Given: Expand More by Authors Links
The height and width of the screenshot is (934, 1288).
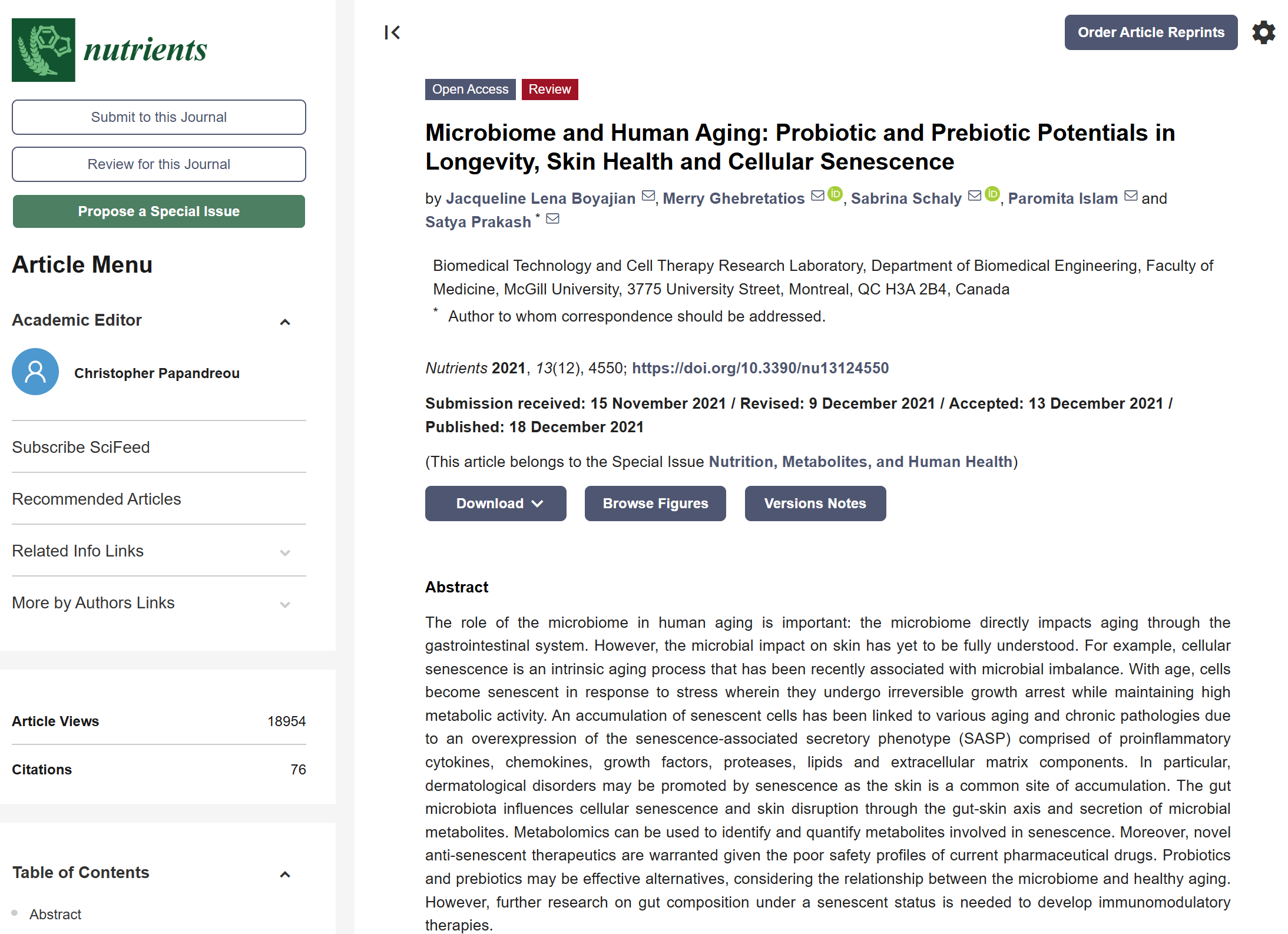Looking at the screenshot, I should pyautogui.click(x=285, y=604).
